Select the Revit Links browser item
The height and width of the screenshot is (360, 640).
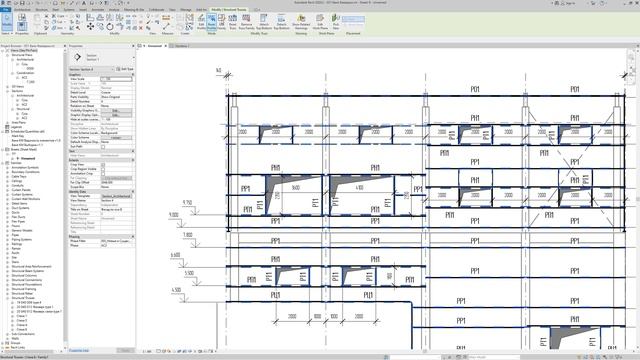[18, 347]
